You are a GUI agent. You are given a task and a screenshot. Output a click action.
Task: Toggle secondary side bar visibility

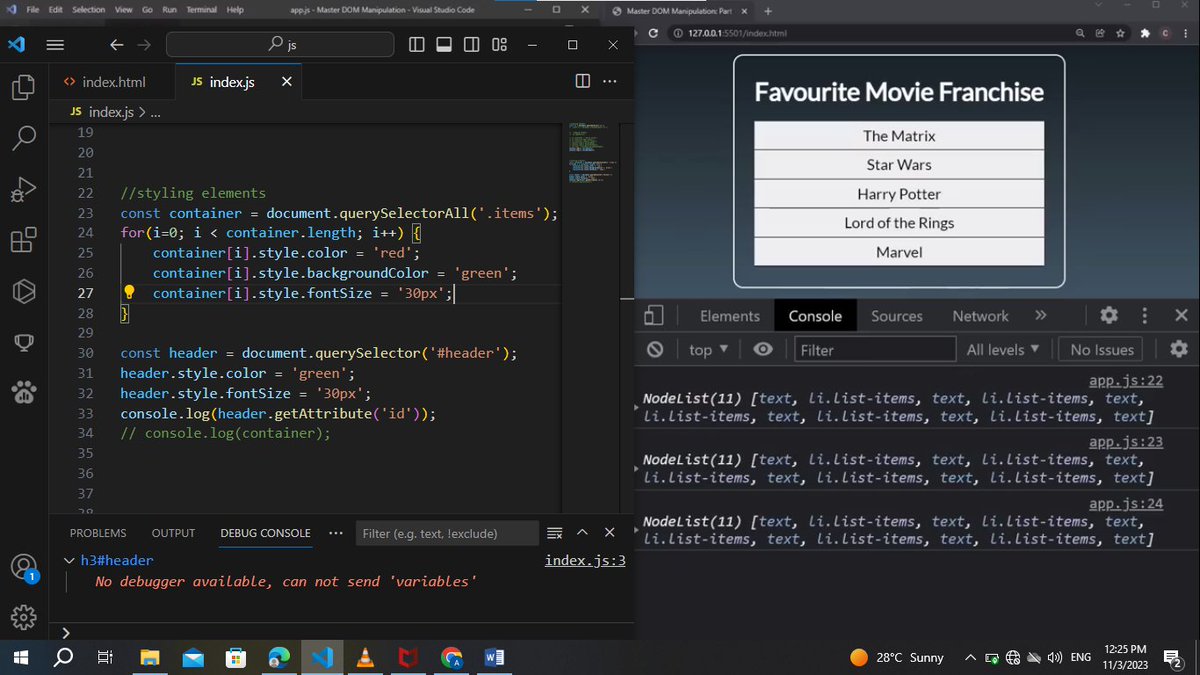click(472, 45)
